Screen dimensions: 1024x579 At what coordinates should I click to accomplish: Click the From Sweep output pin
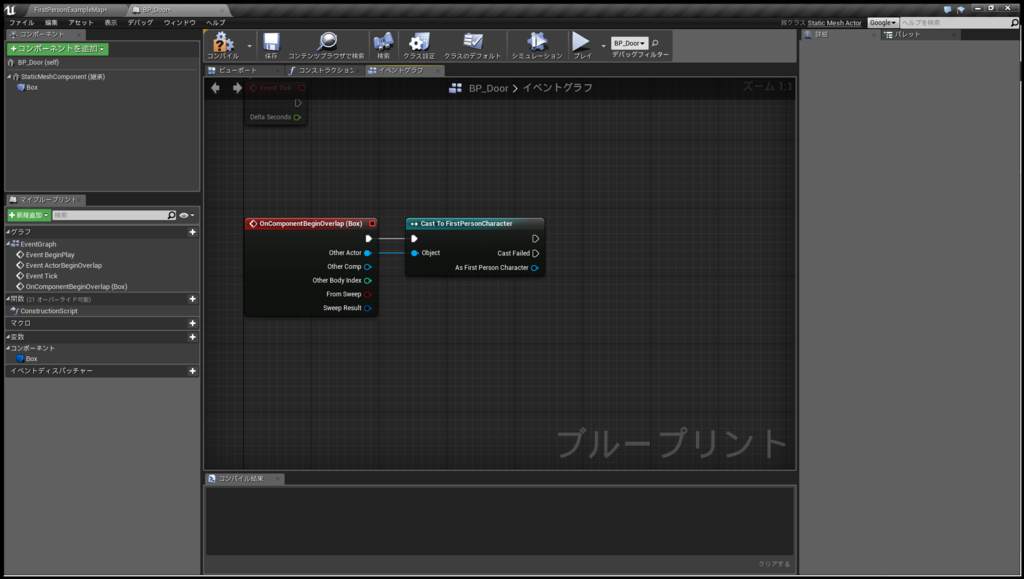pos(368,294)
